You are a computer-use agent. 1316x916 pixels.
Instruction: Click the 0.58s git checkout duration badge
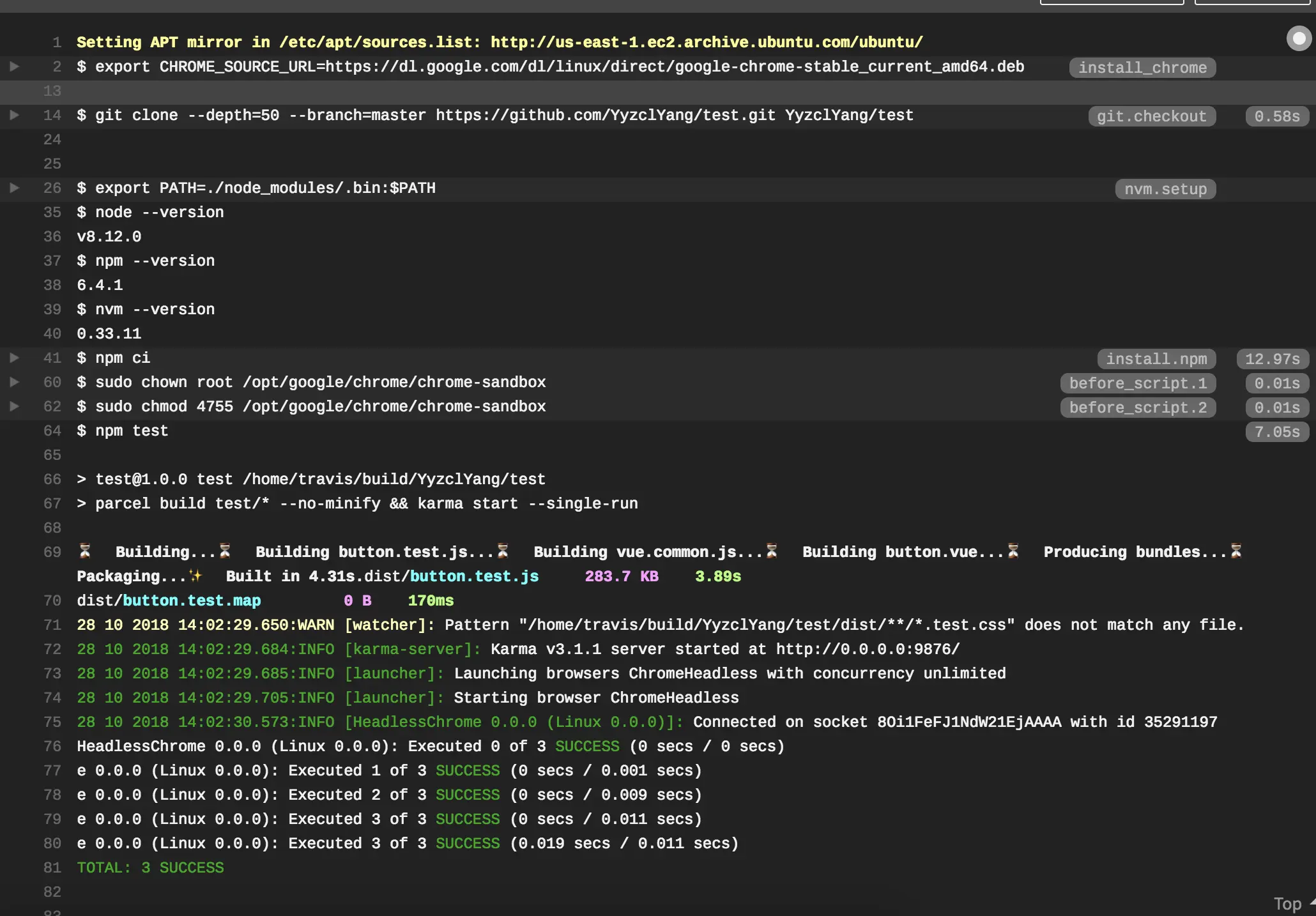[1276, 116]
